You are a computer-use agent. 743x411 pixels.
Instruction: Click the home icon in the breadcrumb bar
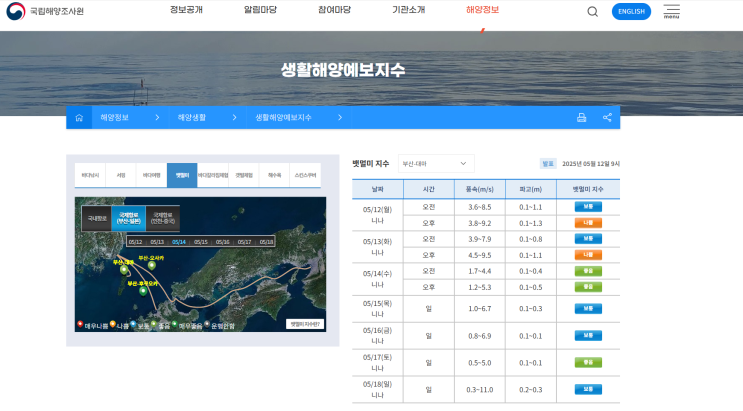click(78, 118)
